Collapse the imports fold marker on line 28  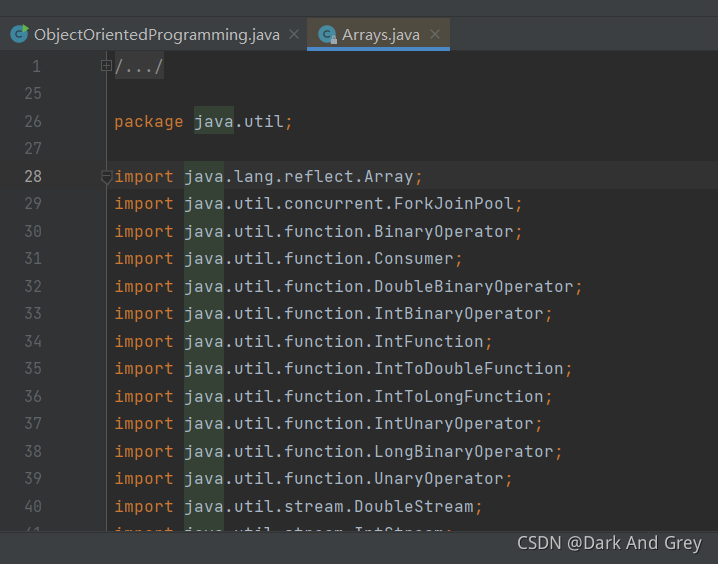coord(106,177)
